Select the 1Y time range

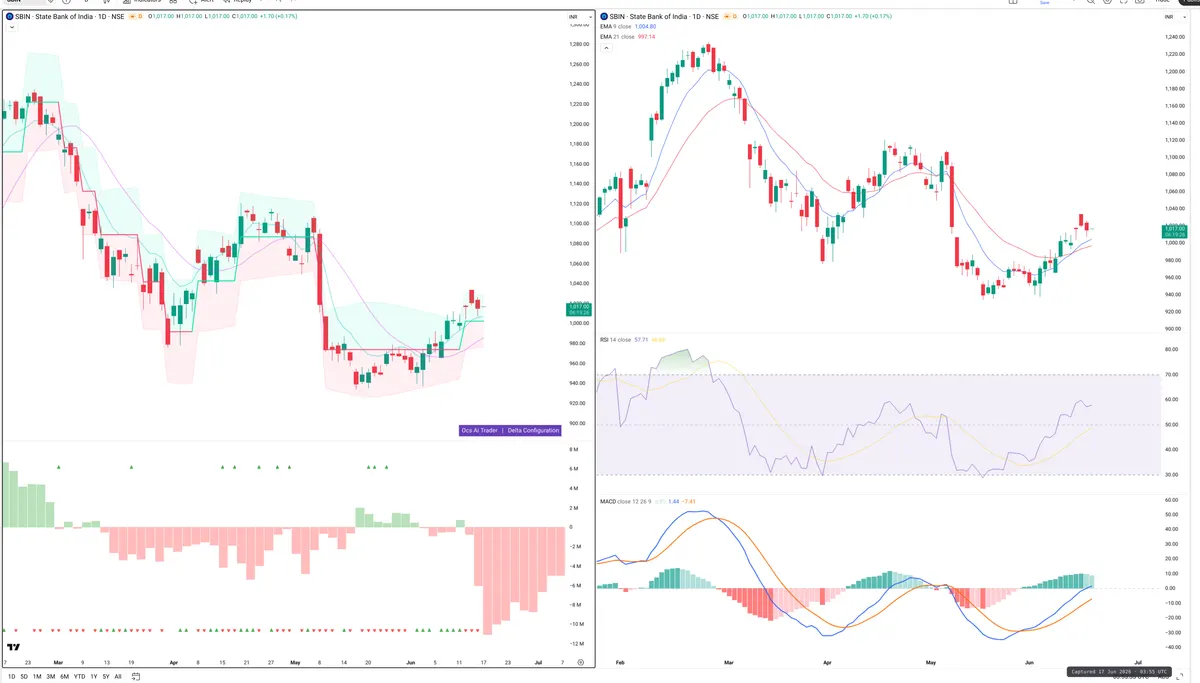[94, 677]
